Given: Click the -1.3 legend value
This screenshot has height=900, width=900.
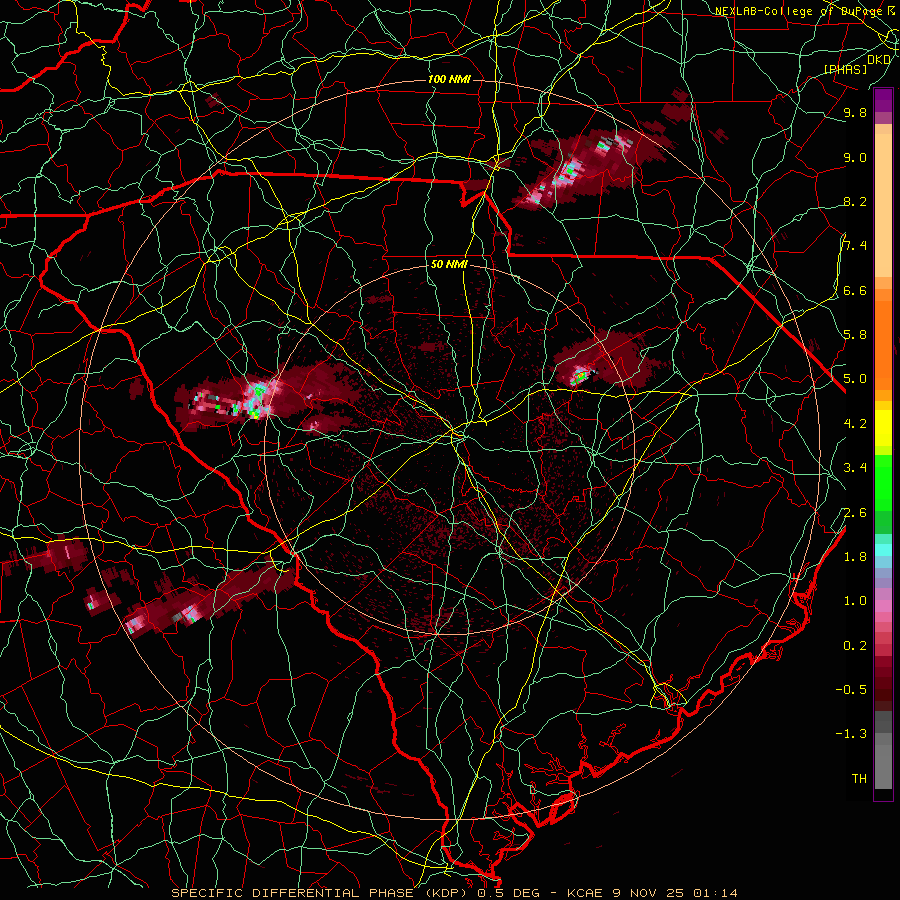Looking at the screenshot, I should [x=851, y=734].
